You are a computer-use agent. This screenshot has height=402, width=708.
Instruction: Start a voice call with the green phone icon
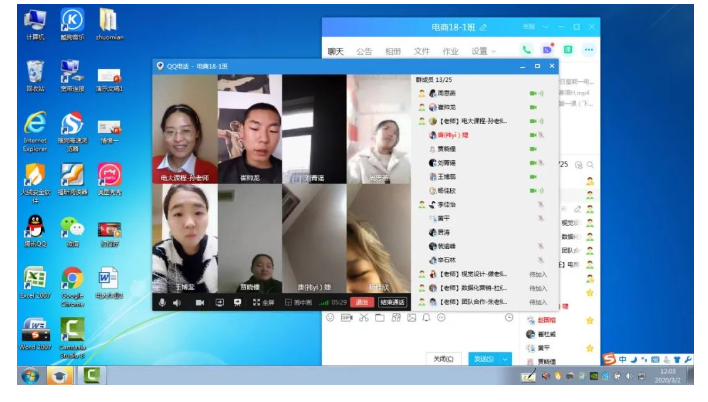click(x=526, y=50)
